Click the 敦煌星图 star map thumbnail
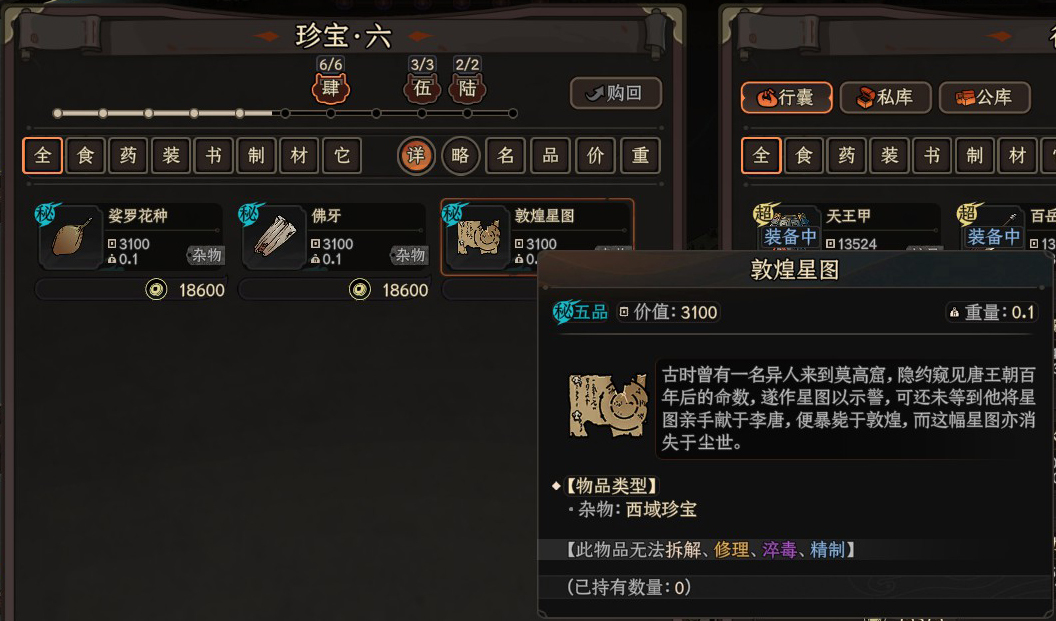Screen dimensions: 1056x621 point(477,238)
